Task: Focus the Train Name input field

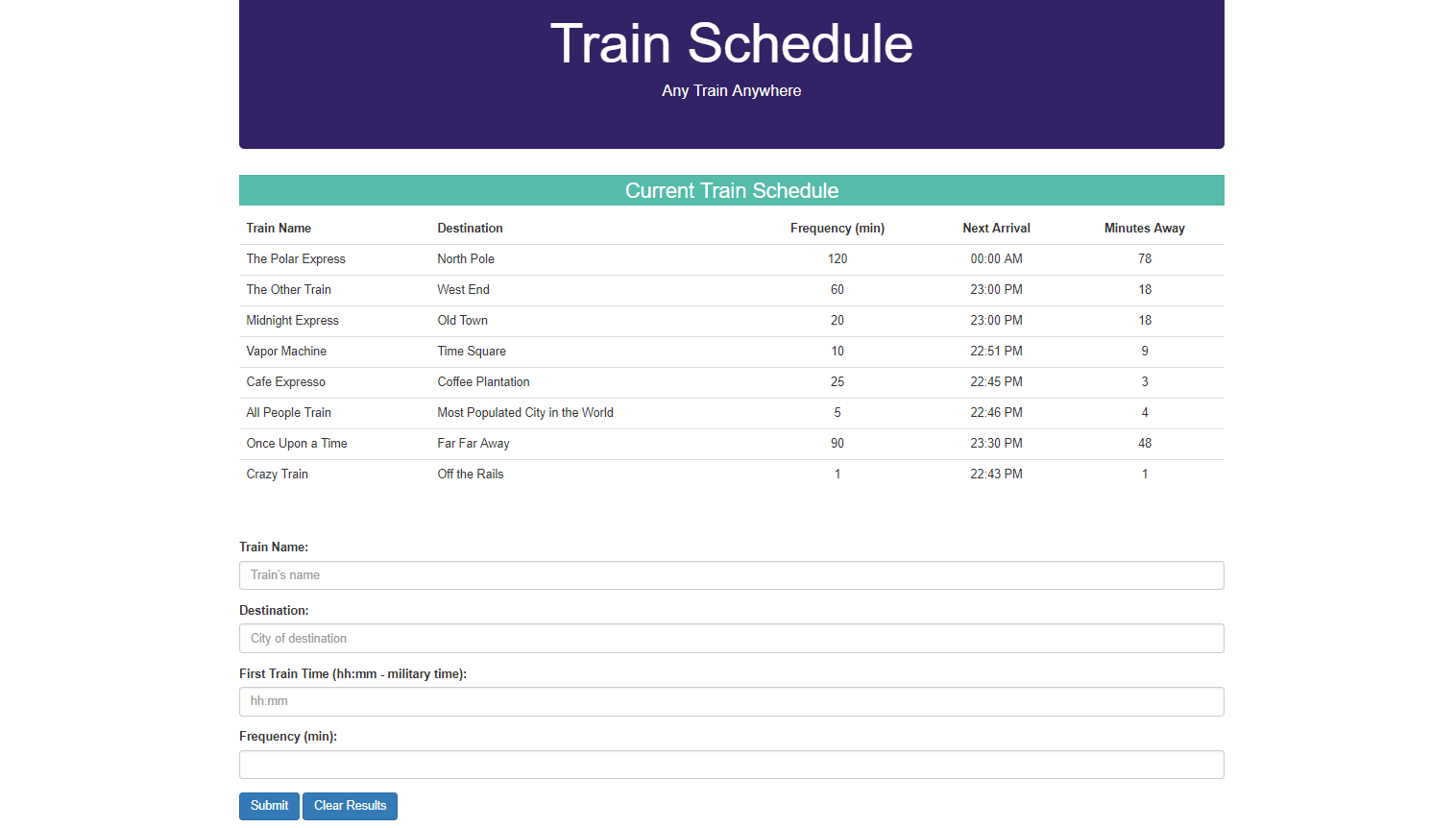Action: point(731,575)
